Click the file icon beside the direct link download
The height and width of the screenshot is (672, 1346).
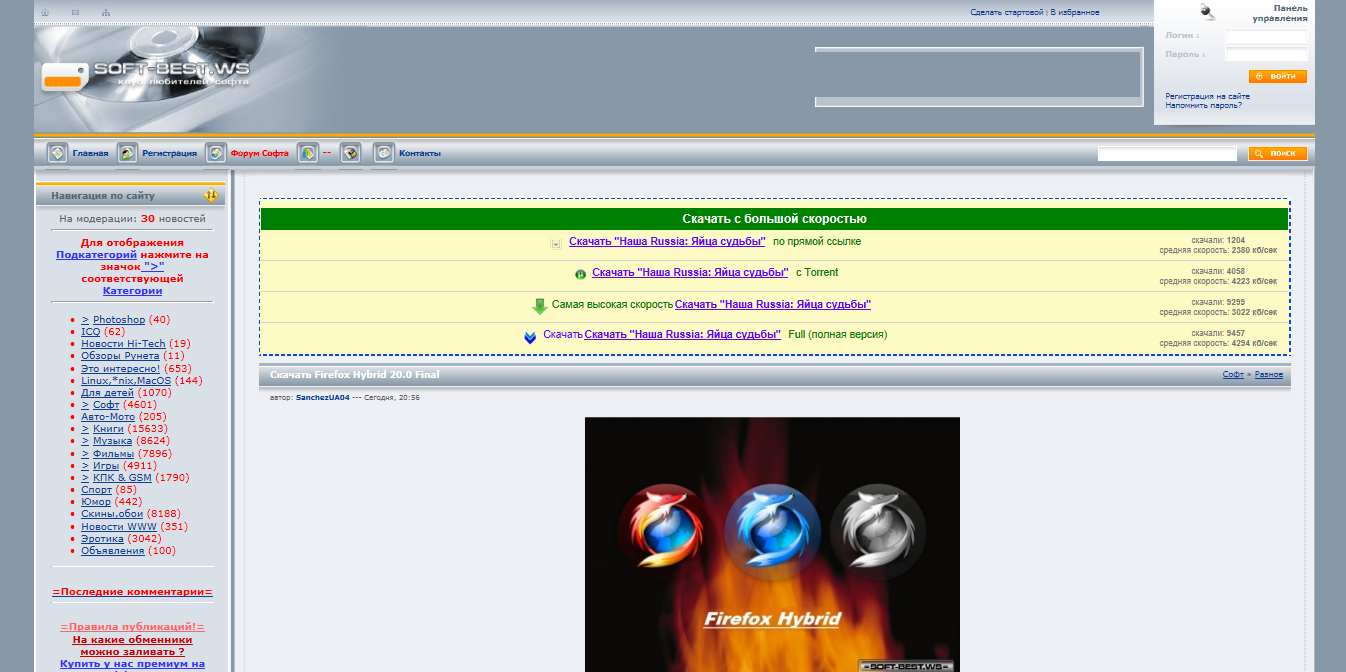tap(556, 243)
